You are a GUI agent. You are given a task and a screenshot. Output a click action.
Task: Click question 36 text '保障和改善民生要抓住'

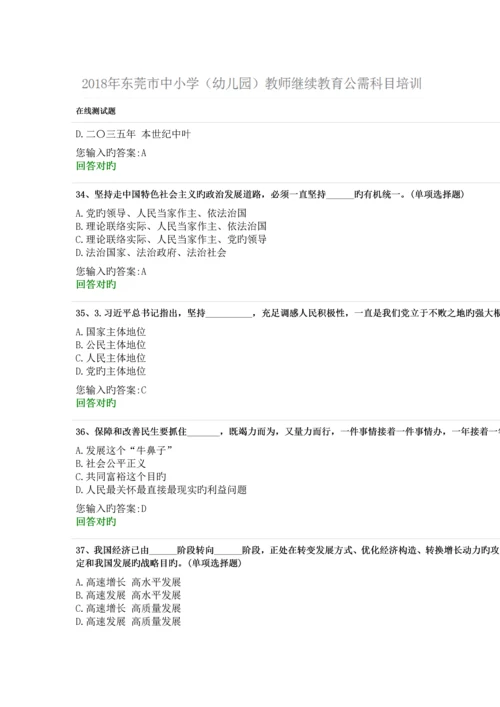click(141, 432)
